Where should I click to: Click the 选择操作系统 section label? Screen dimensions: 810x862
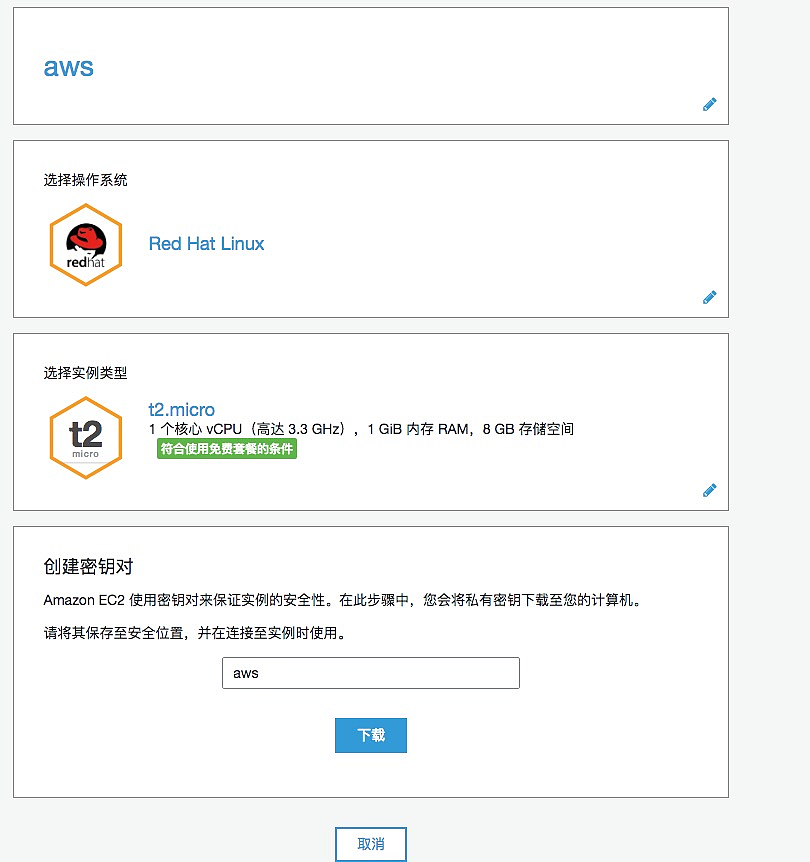coord(85,180)
